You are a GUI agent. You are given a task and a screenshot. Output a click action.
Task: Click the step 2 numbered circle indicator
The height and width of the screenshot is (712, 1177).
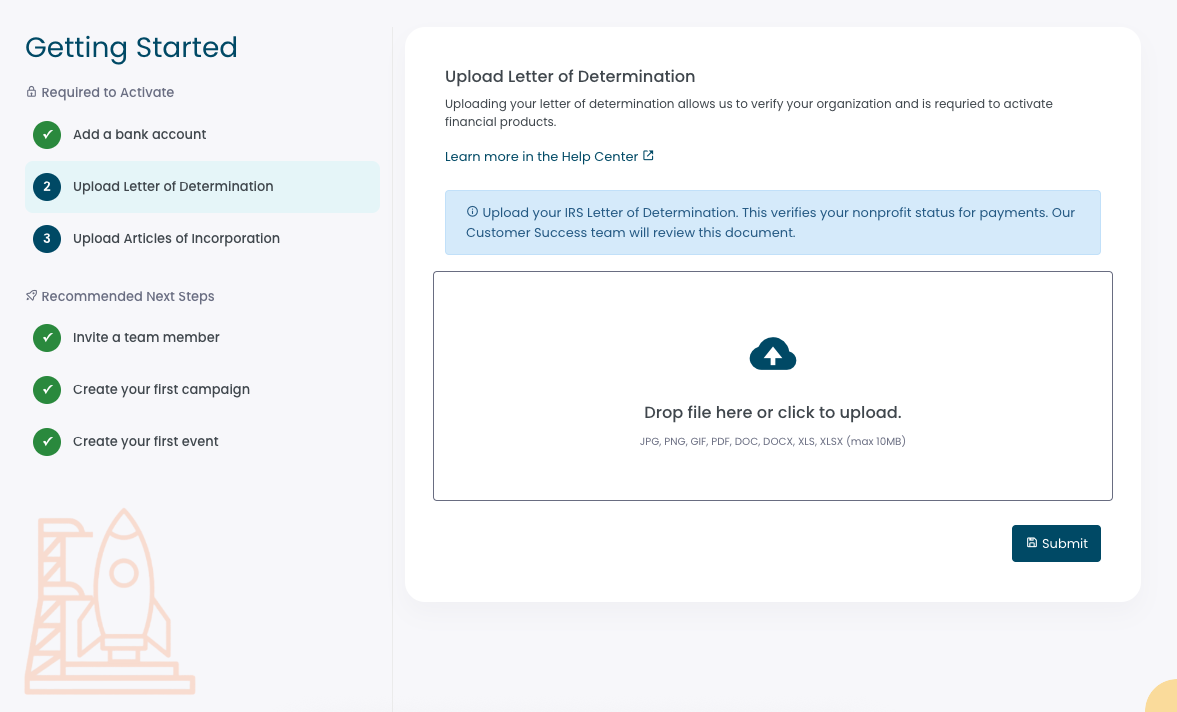coord(47,187)
